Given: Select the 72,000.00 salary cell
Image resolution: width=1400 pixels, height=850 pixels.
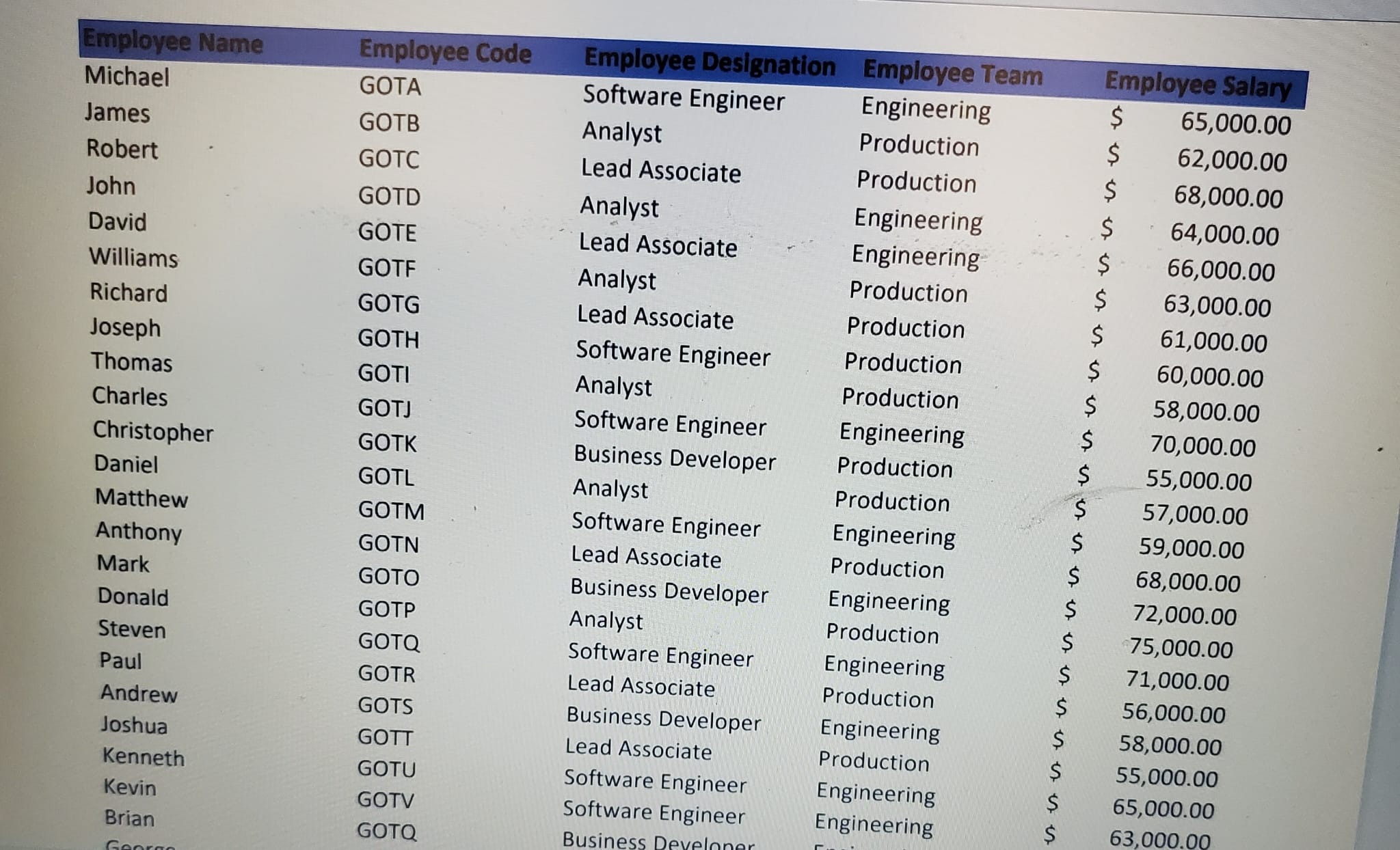Looking at the screenshot, I should 1184,615.
